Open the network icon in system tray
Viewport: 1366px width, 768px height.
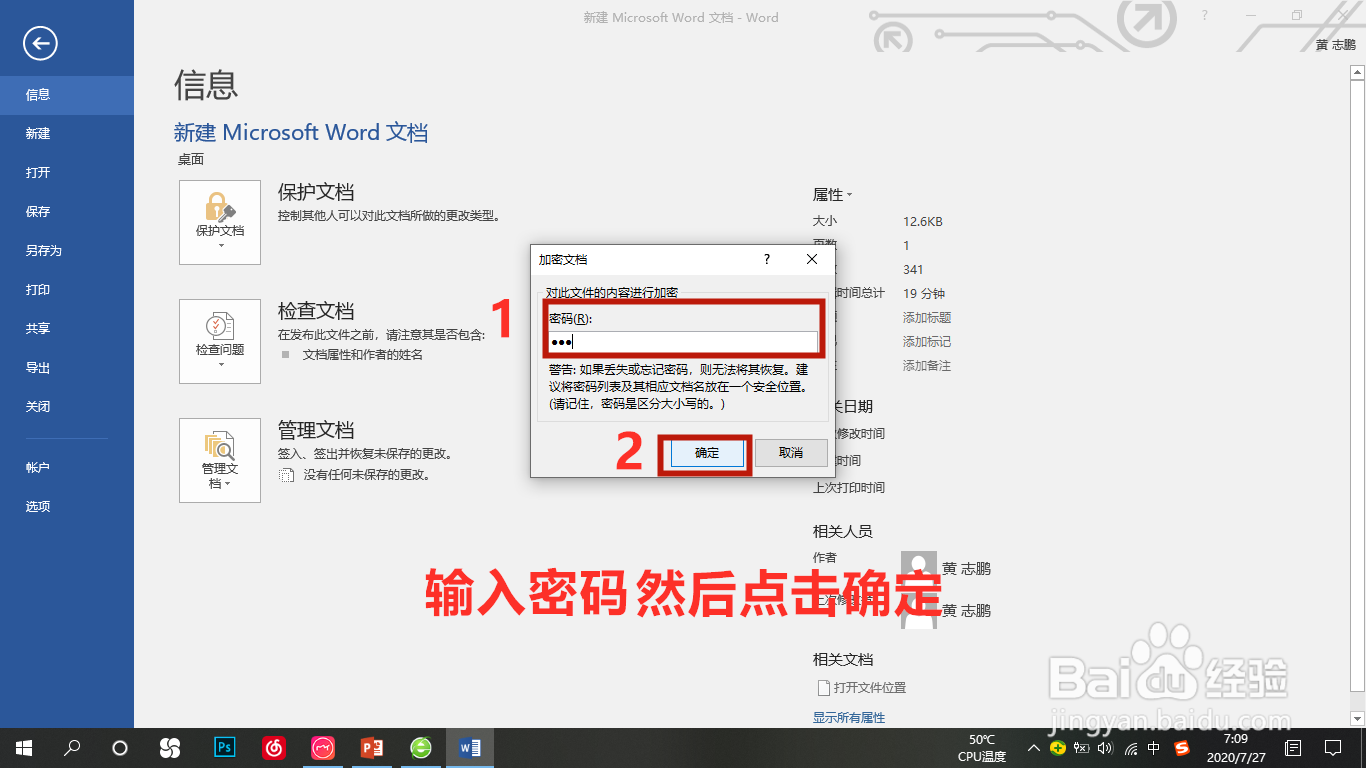pyautogui.click(x=1129, y=747)
